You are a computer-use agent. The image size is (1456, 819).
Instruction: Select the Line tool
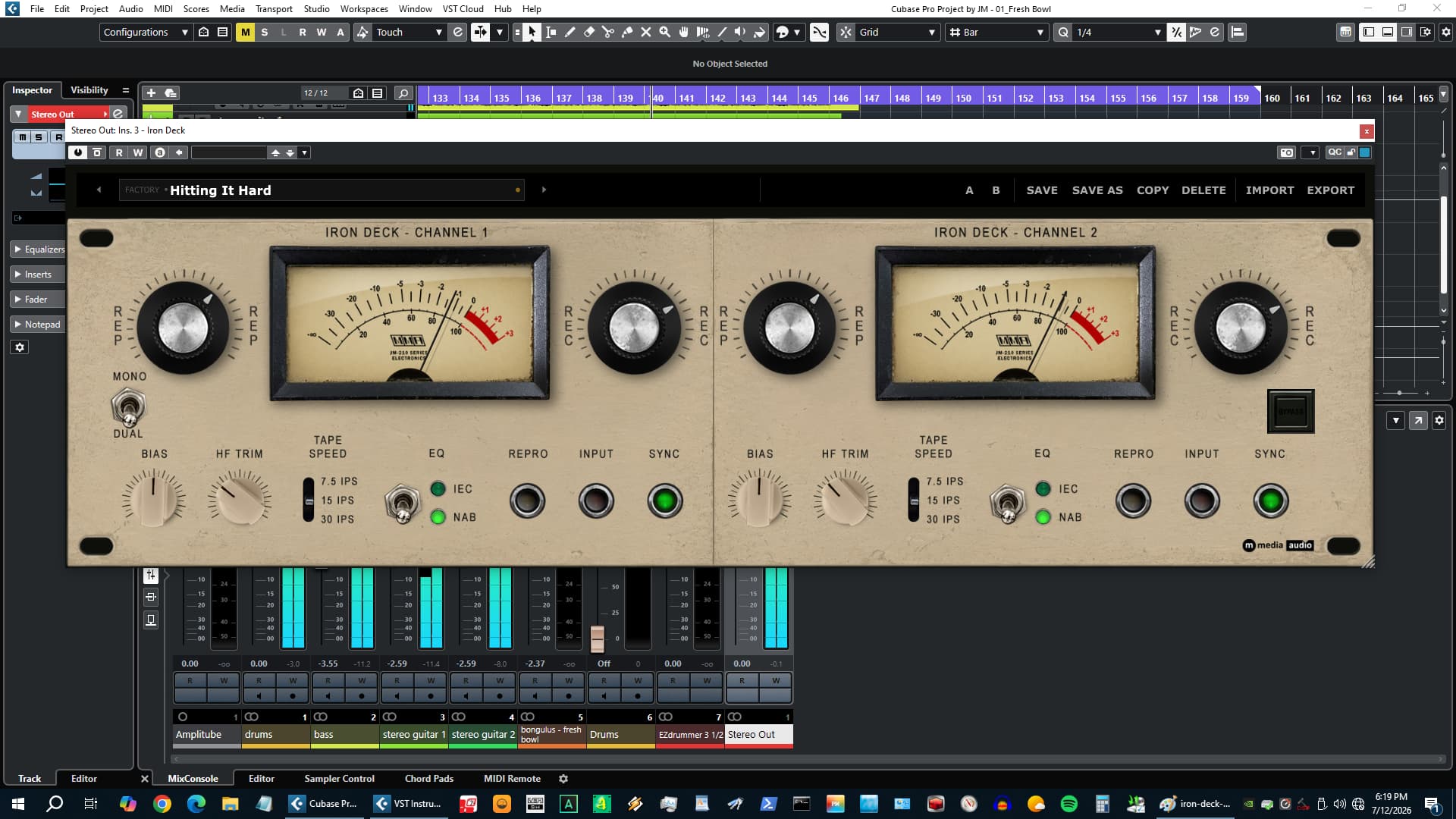(721, 32)
